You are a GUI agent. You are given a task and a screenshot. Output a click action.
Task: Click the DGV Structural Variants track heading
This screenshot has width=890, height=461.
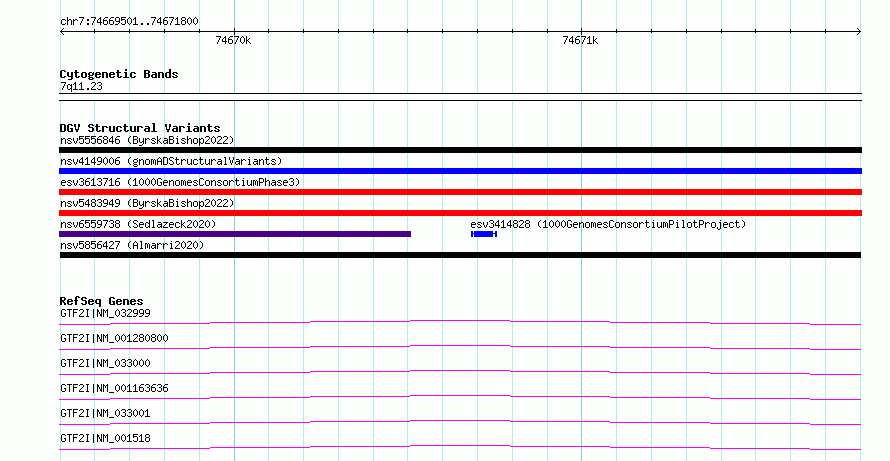tap(140, 128)
